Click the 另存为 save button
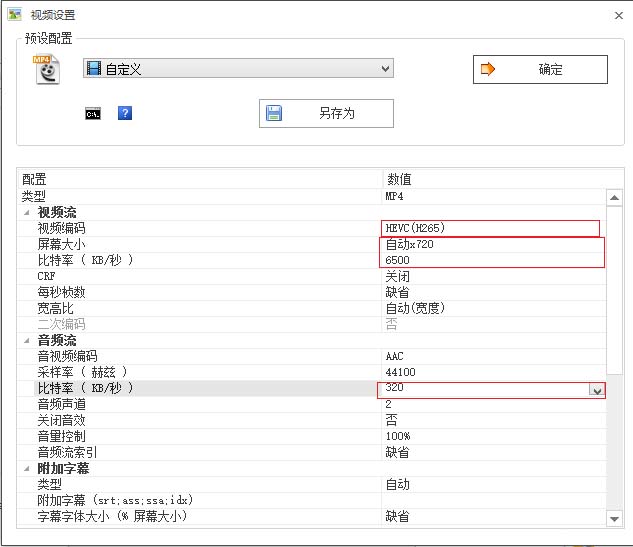 coord(326,113)
